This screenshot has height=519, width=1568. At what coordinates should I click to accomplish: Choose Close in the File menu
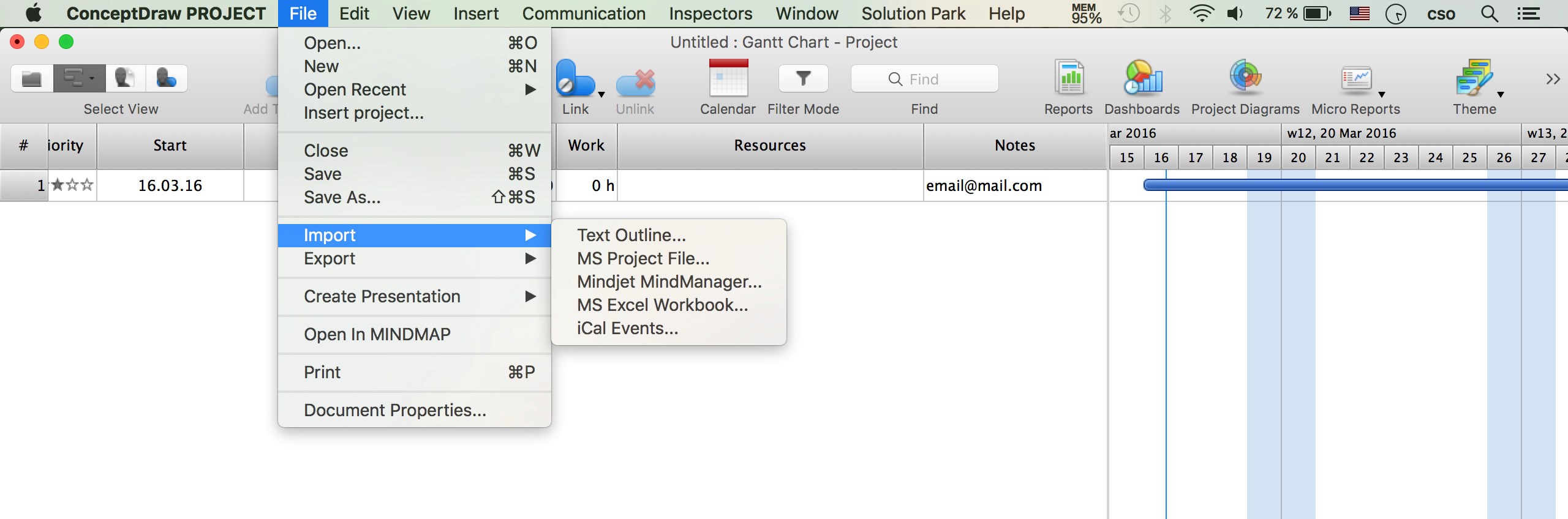415,151
